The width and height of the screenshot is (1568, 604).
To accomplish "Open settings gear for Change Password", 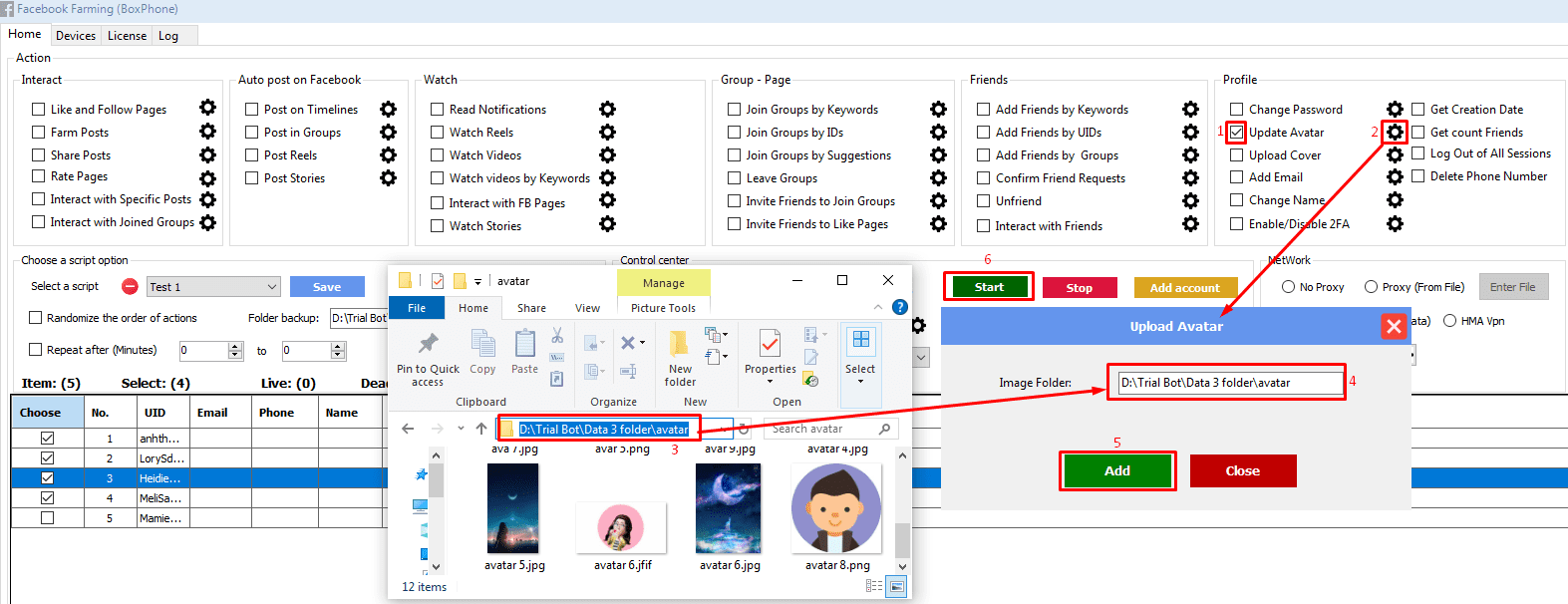I will point(1395,109).
